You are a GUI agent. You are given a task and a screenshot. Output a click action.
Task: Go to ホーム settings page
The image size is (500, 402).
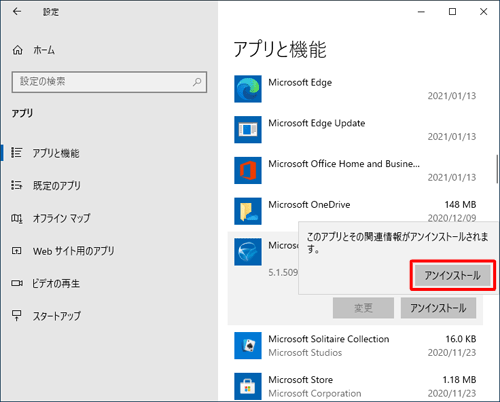[x=44, y=50]
